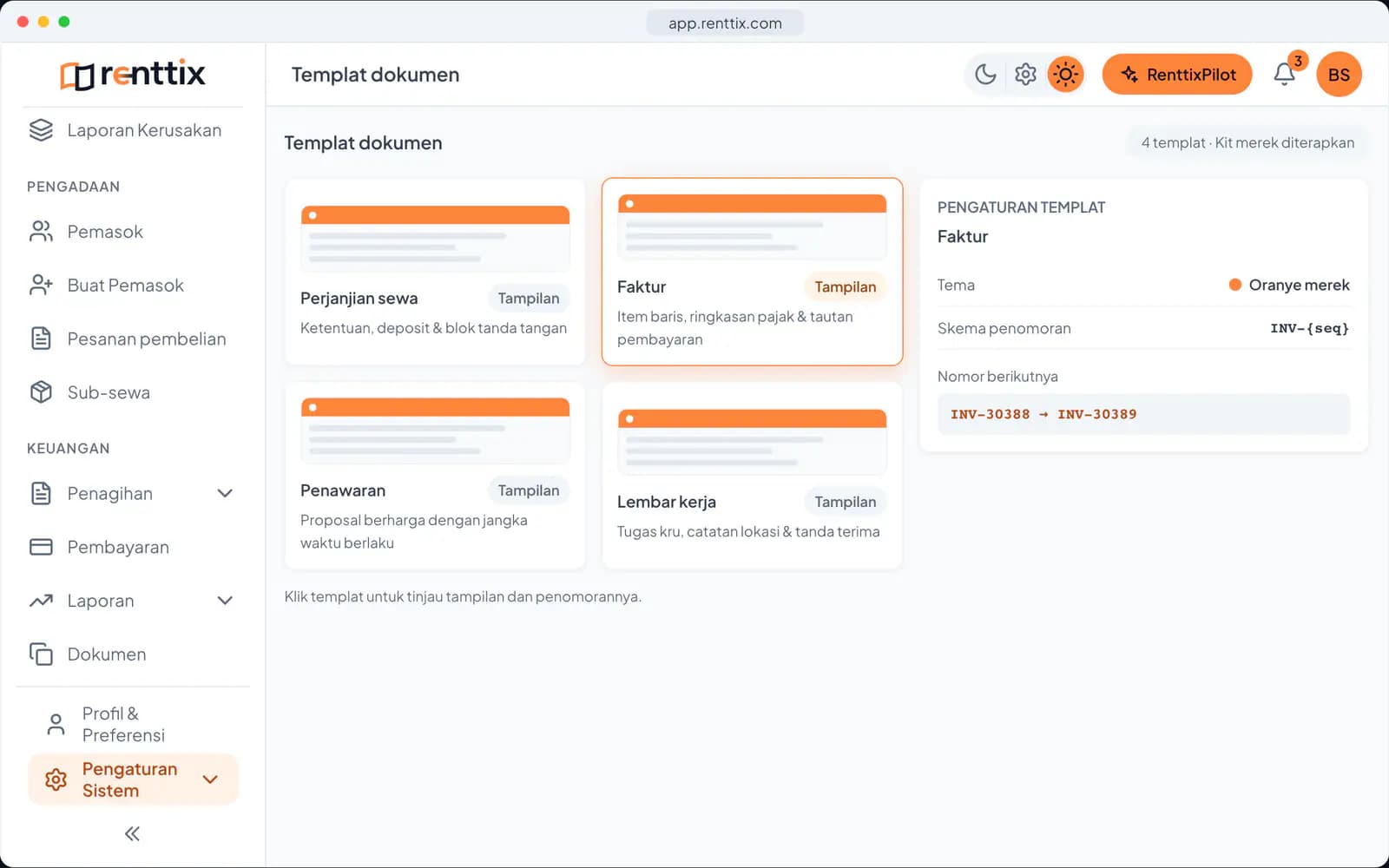Select light mode sun toggle
Image resolution: width=1389 pixels, height=868 pixels.
point(1065,75)
